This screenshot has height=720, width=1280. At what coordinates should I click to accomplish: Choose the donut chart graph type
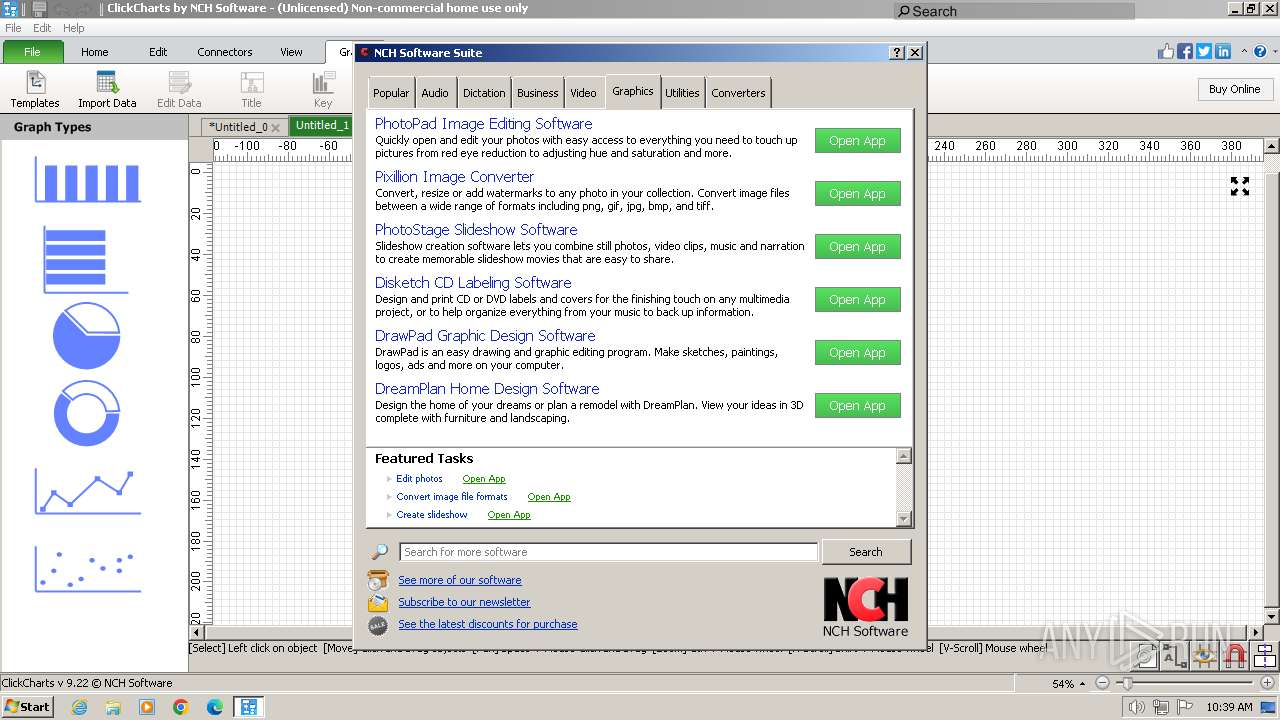86,413
